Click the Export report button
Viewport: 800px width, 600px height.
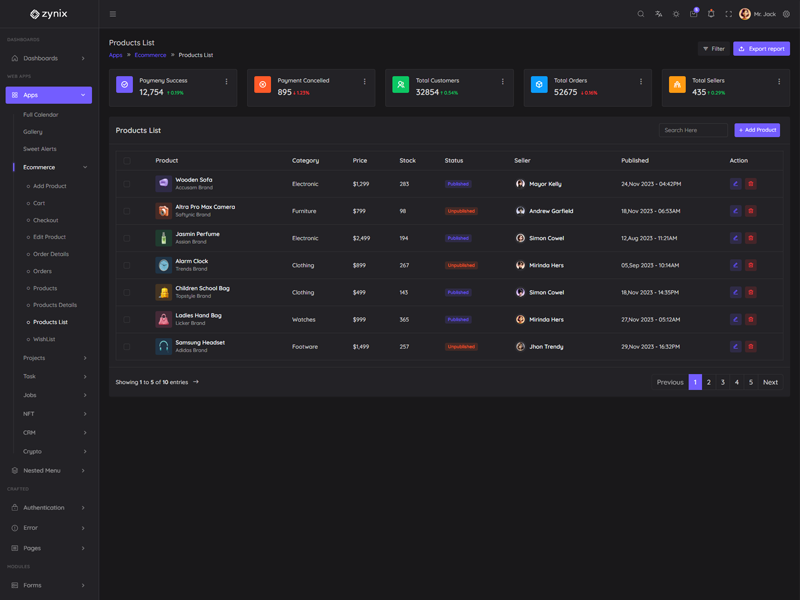tap(761, 48)
